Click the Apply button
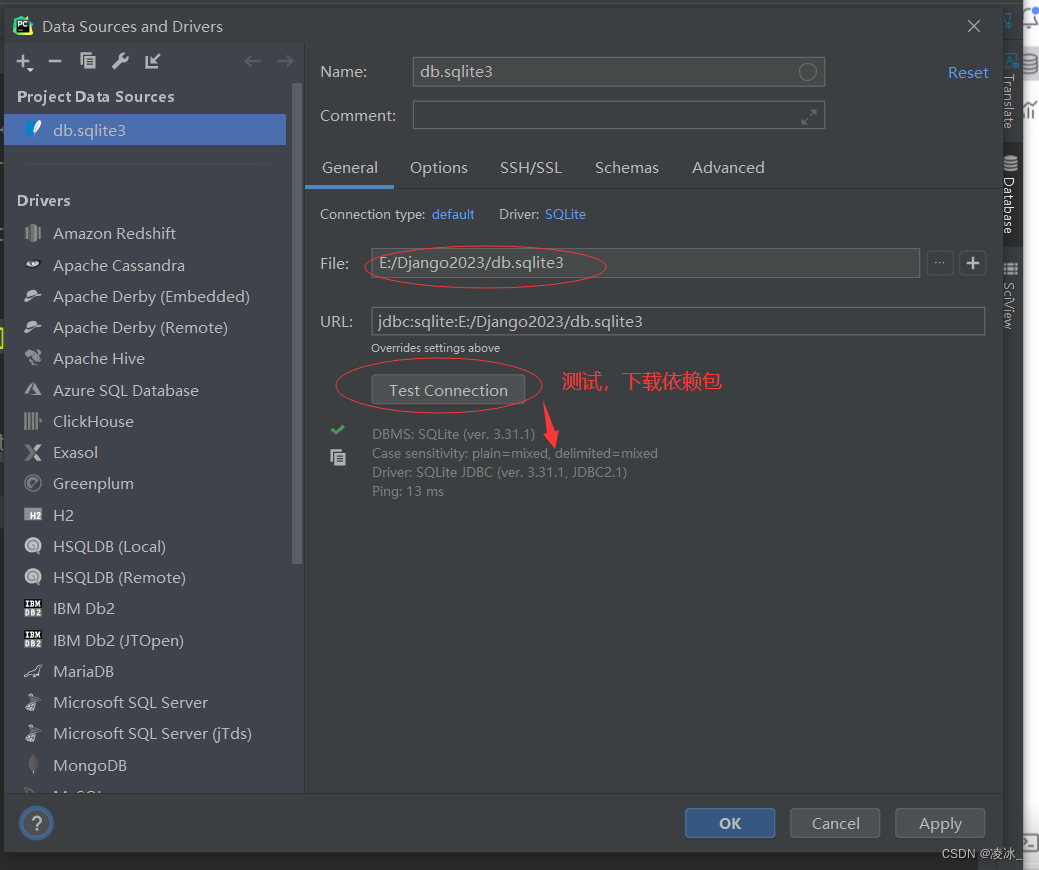1039x870 pixels. (x=940, y=823)
